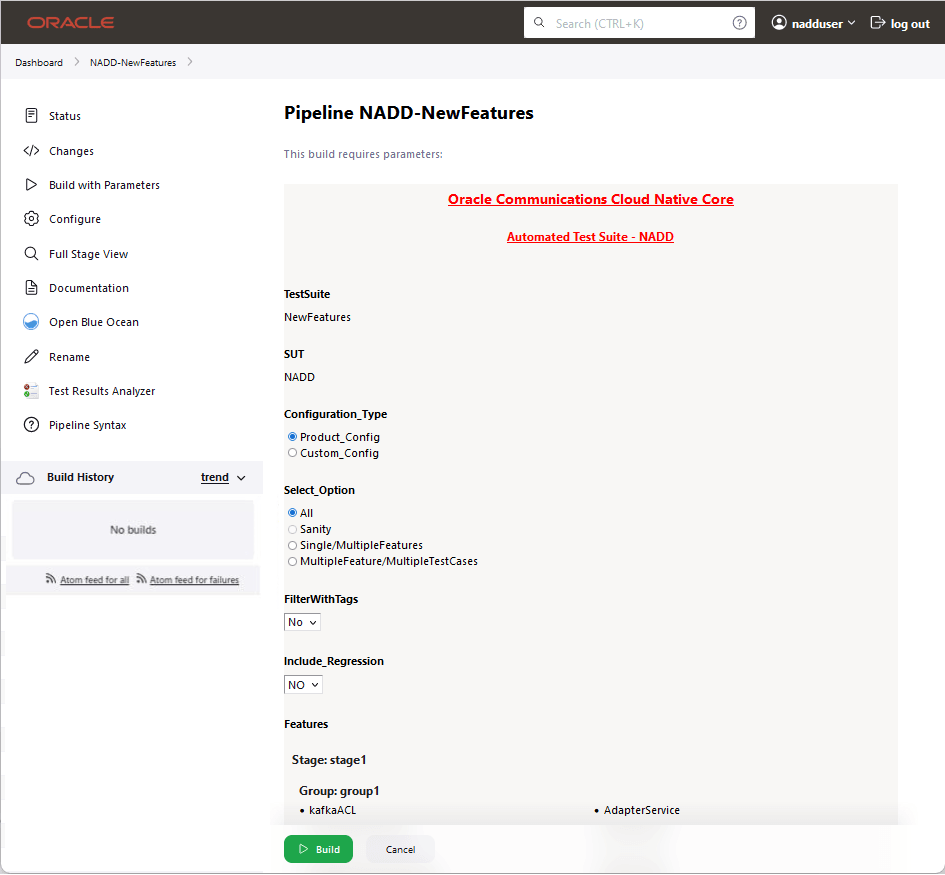Viewport: 945px width, 875px height.
Task: Click the Test Results Analyzer icon
Action: (31, 391)
